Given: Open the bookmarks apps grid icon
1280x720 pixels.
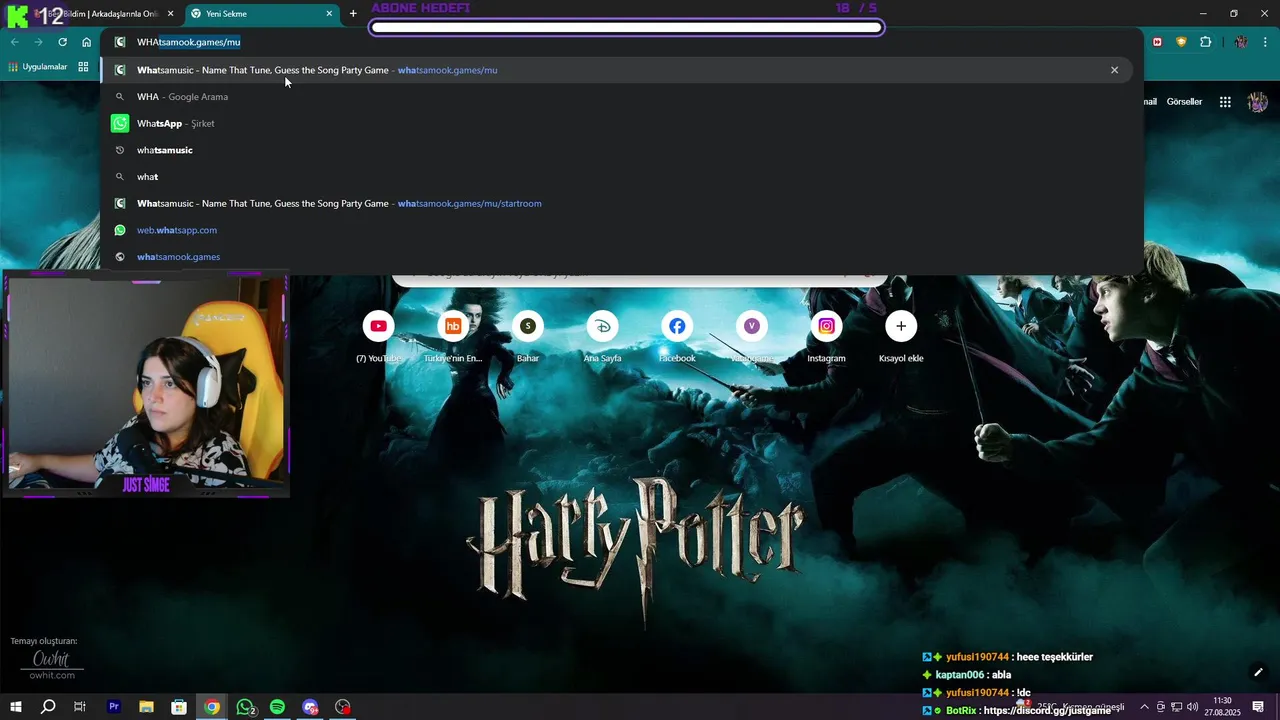Looking at the screenshot, I should tap(83, 67).
